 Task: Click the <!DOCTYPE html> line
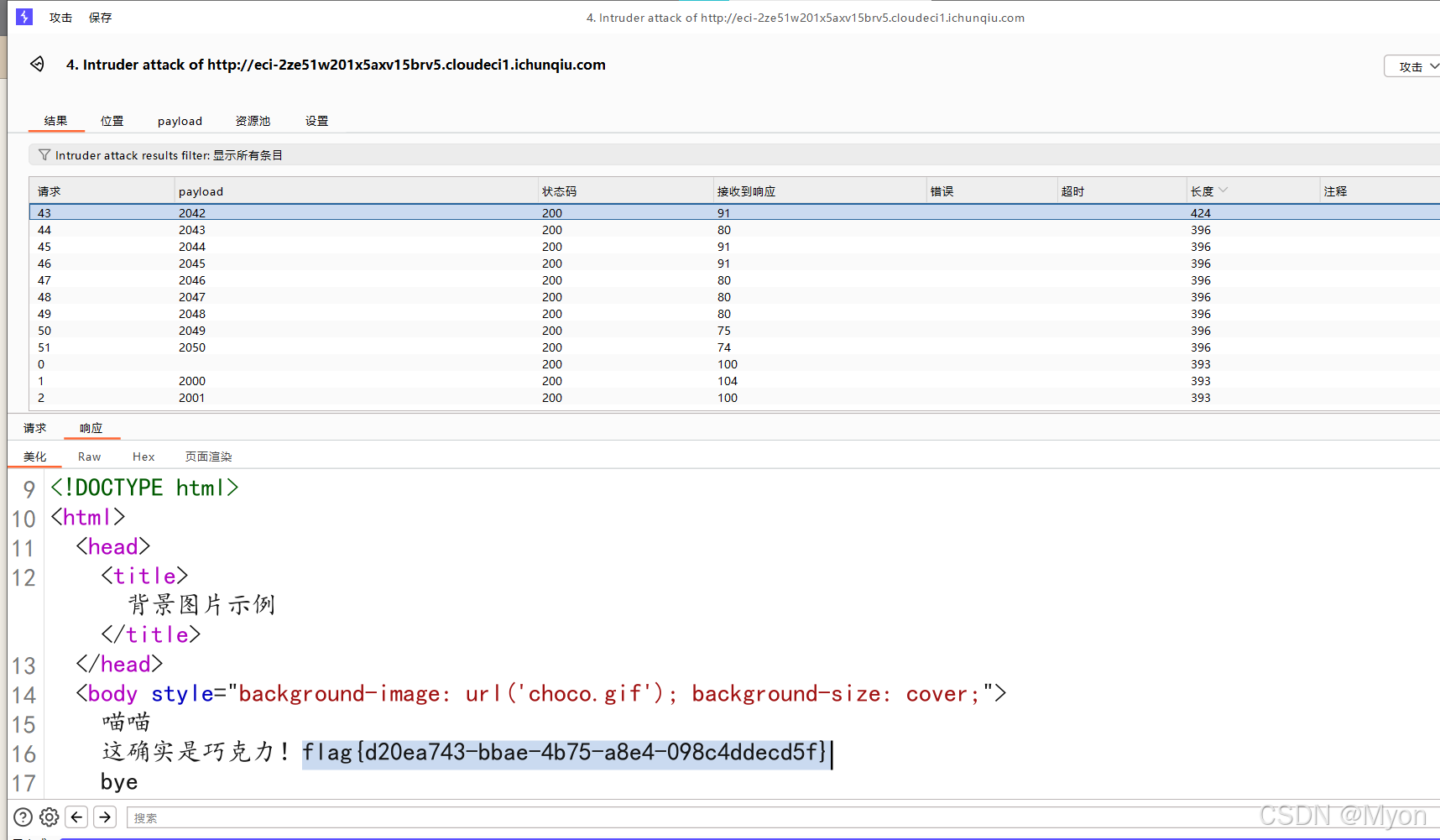click(x=144, y=488)
